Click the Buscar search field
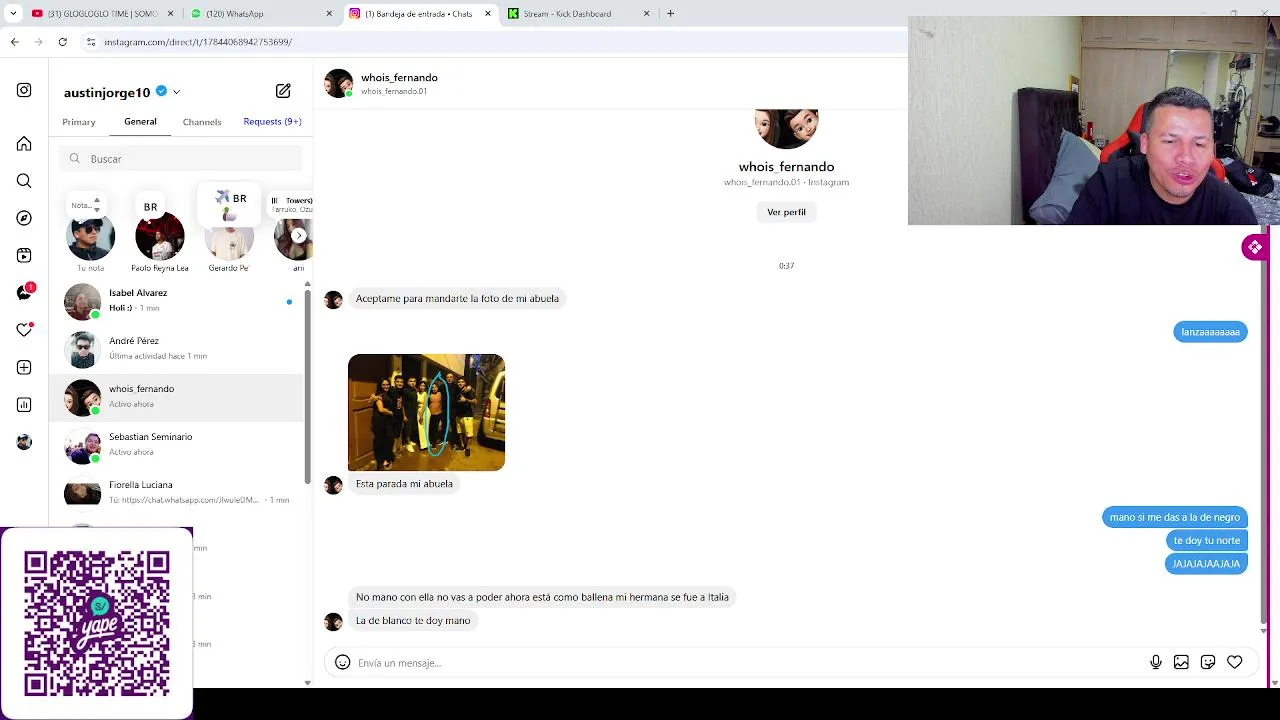The image size is (1280, 720). [180, 159]
